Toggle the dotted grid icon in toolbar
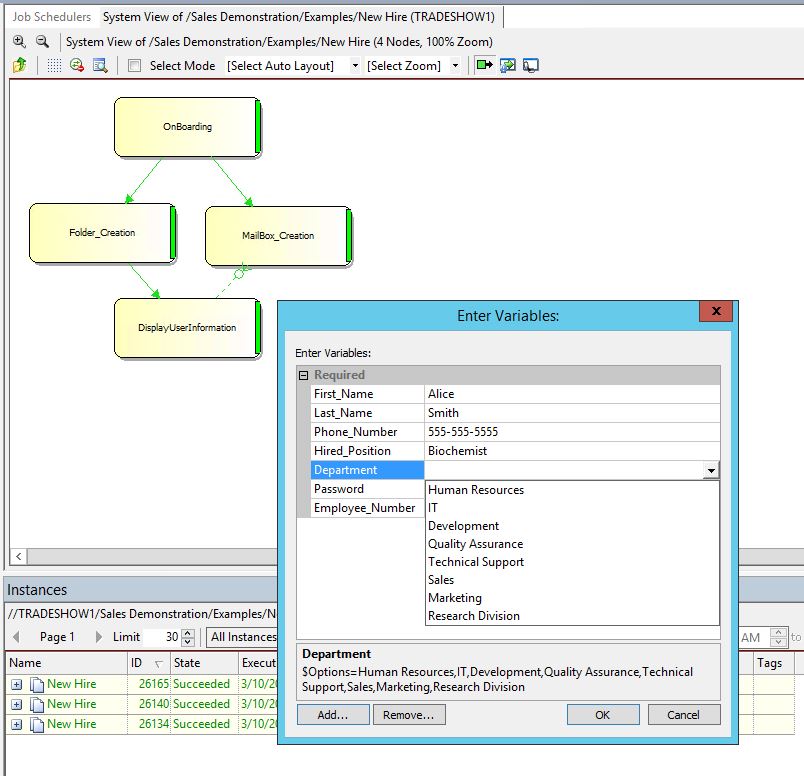The width and height of the screenshot is (804, 776). [54, 65]
